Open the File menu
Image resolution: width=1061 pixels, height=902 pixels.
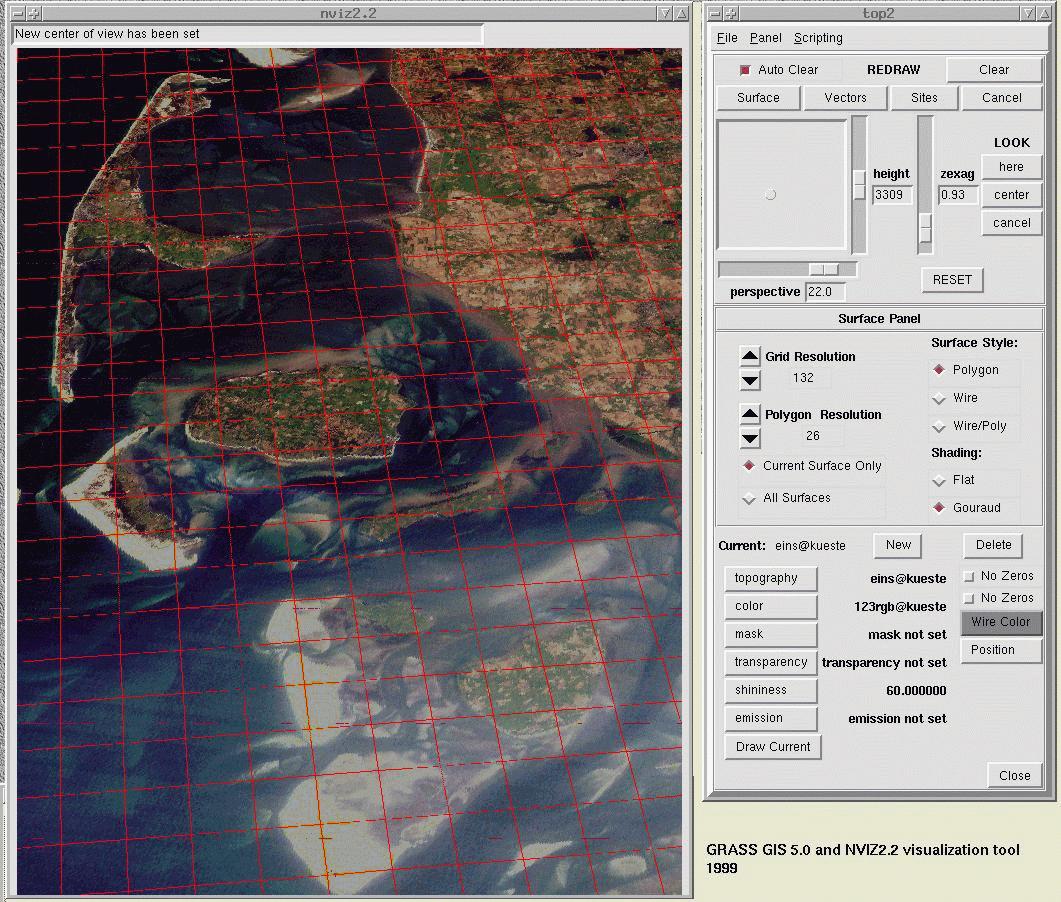(x=727, y=38)
